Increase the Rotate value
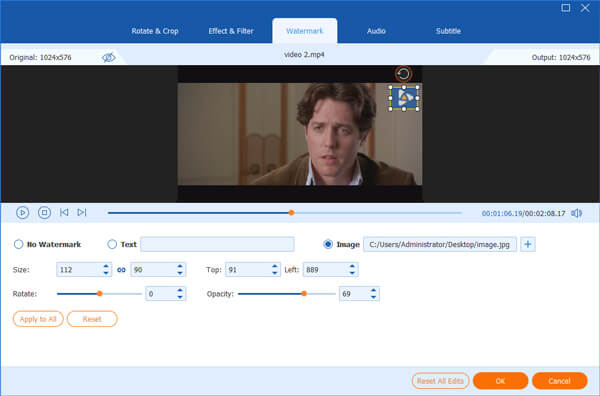 pos(180,290)
